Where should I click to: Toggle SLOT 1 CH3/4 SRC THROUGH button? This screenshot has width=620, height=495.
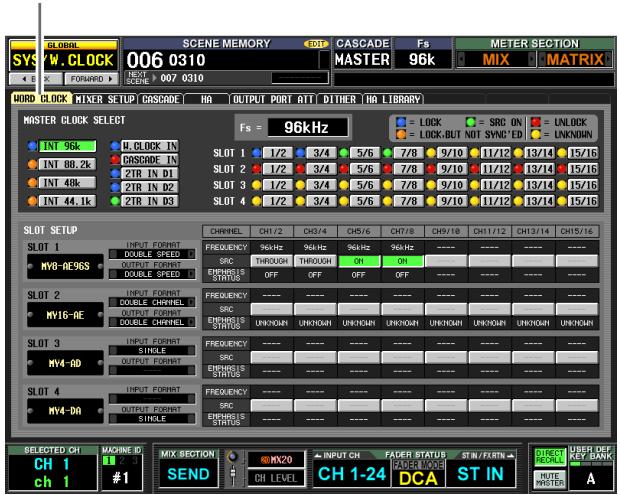pyautogui.click(x=315, y=261)
